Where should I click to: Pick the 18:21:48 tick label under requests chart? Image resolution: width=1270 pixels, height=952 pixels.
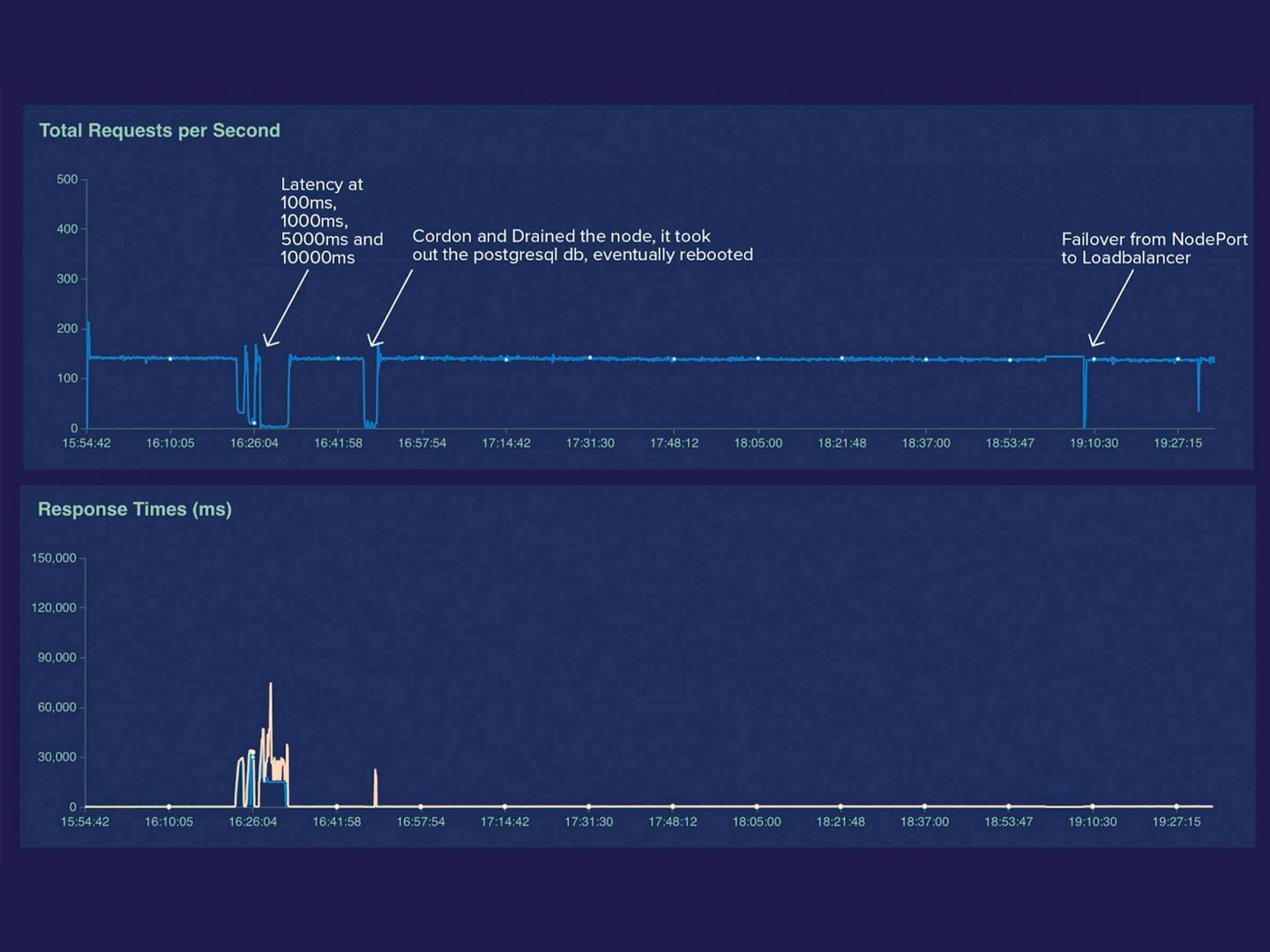pos(842,443)
